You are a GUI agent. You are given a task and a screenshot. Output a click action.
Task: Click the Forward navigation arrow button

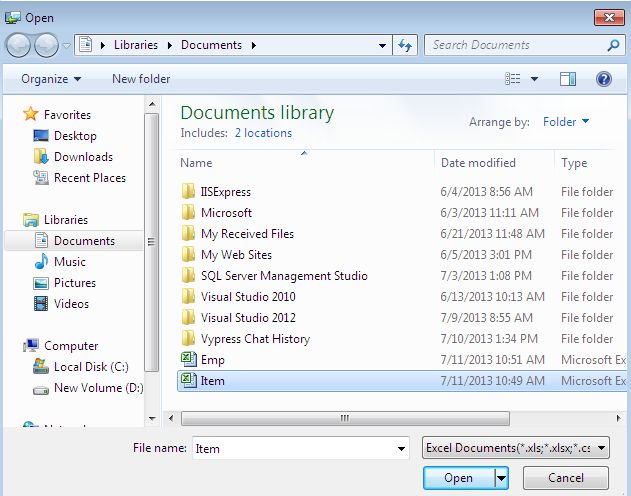tap(46, 45)
